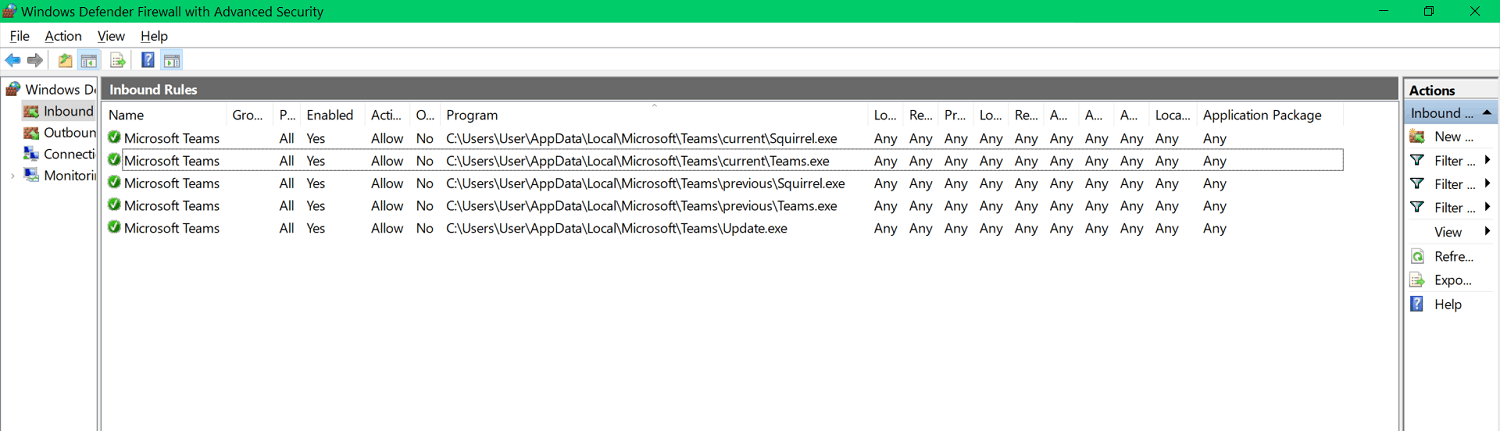This screenshot has height=431, width=1500.
Task: Sort by the Group column header
Action: click(250, 115)
